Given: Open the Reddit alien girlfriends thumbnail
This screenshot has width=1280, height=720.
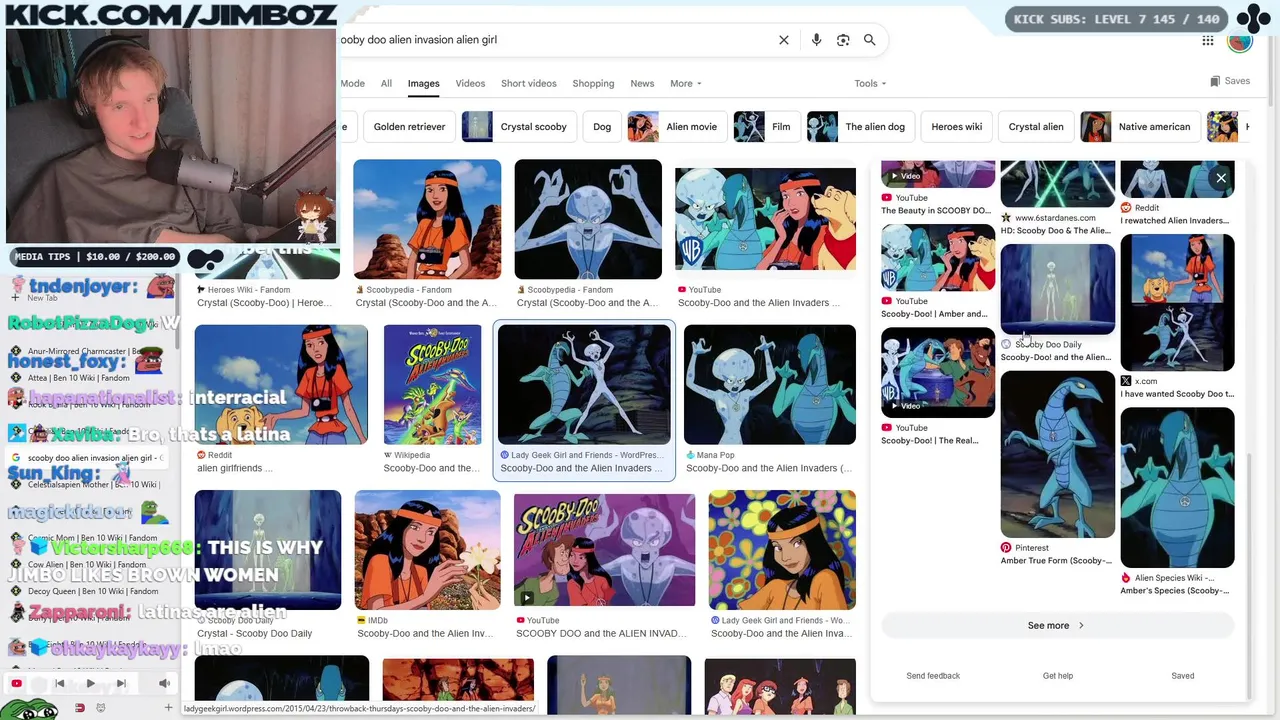Looking at the screenshot, I should click(281, 384).
